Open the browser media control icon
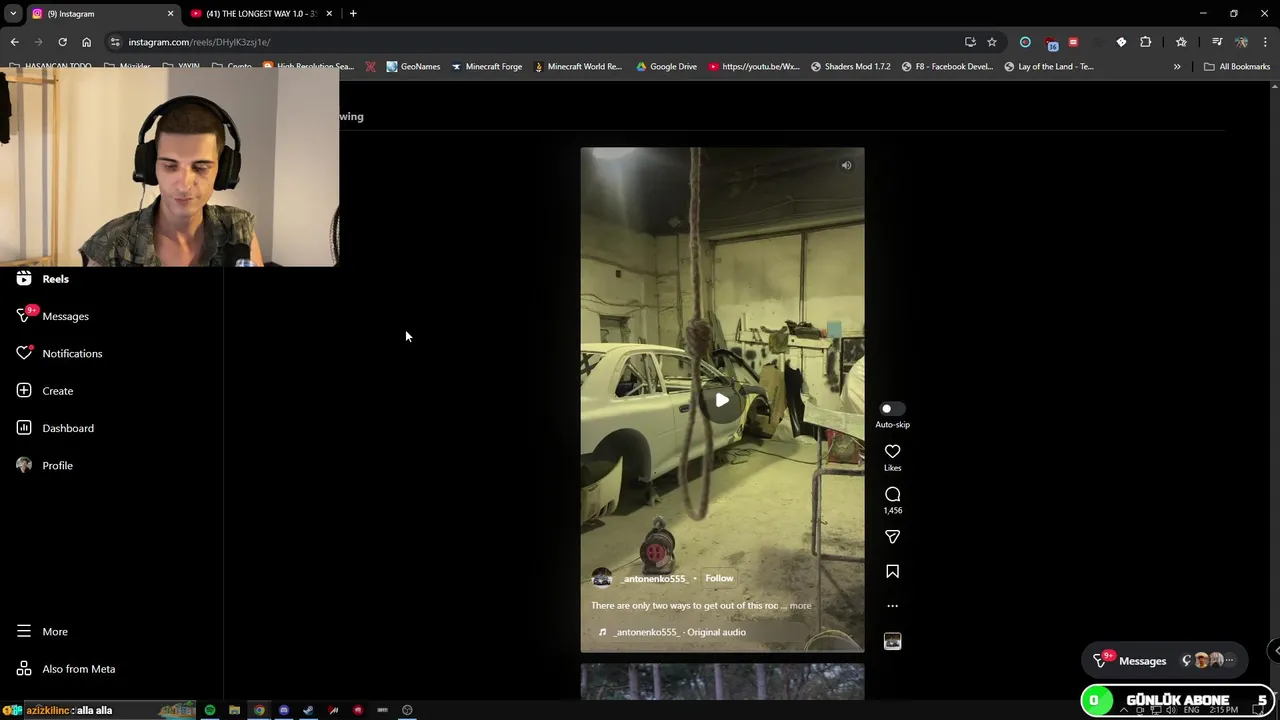1280x720 pixels. click(x=1217, y=42)
